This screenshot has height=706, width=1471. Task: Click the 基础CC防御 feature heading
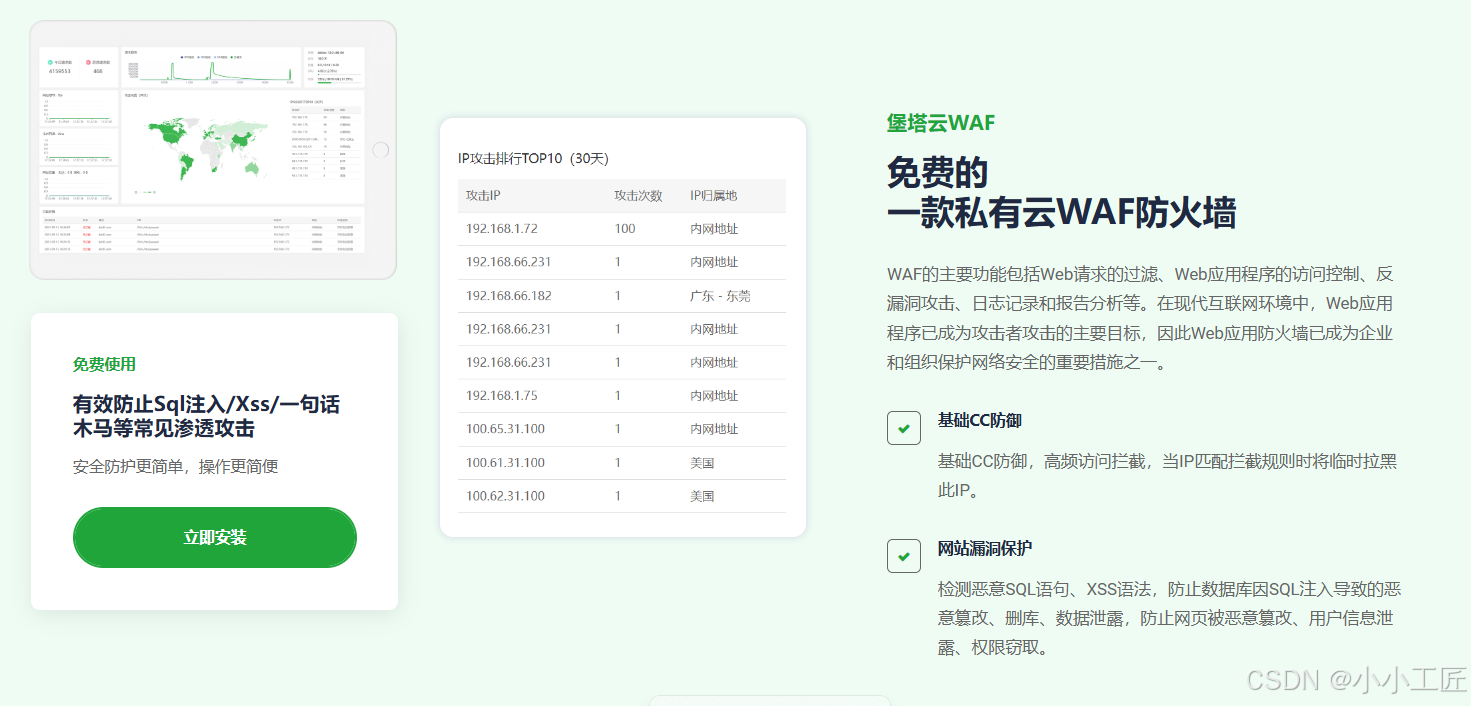coord(980,420)
